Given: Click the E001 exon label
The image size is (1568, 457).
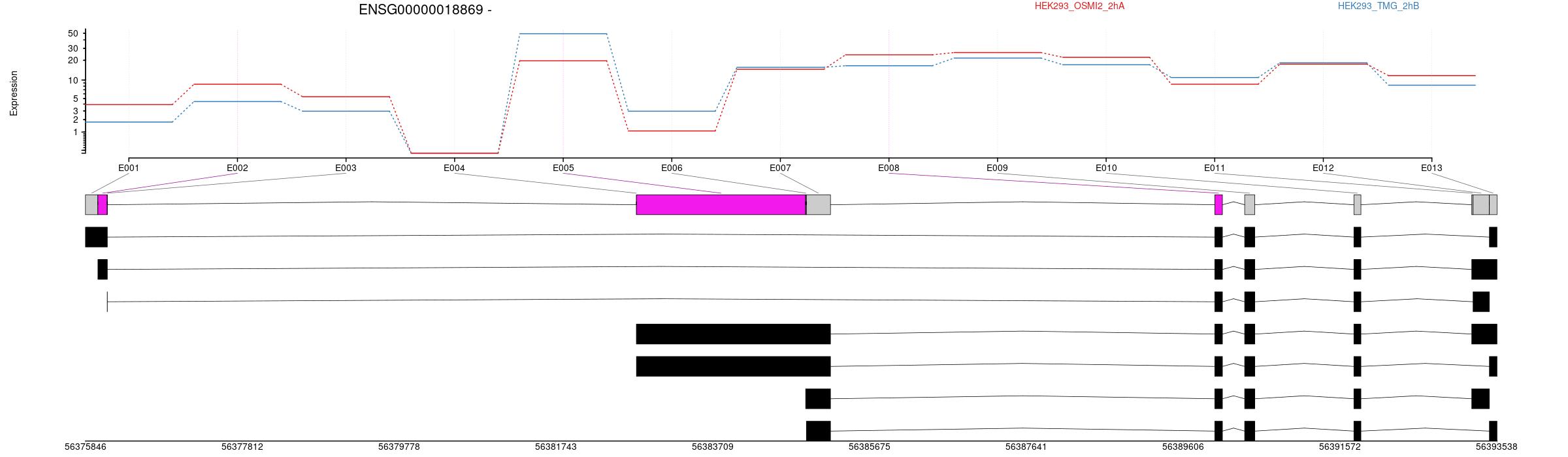Looking at the screenshot, I should [129, 168].
